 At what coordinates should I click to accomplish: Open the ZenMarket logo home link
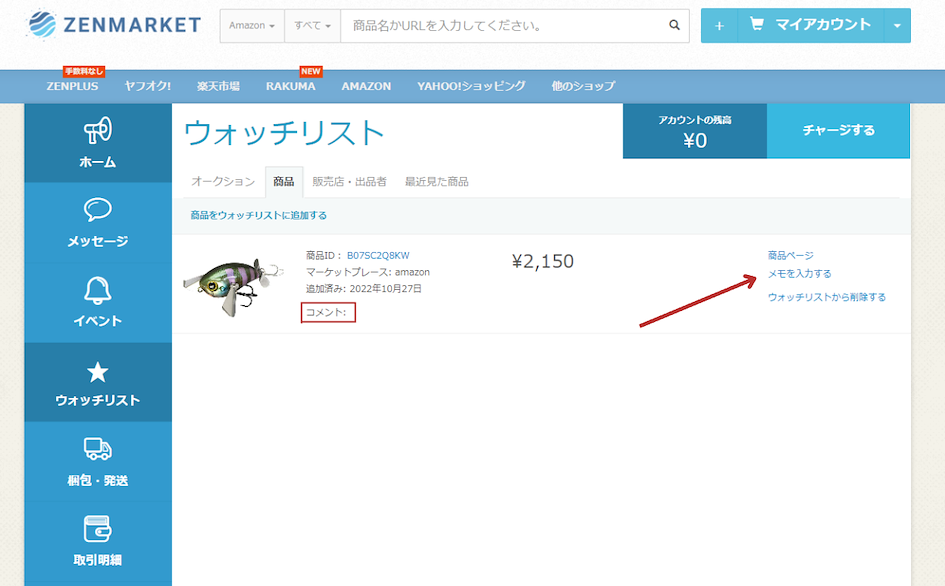pos(115,25)
